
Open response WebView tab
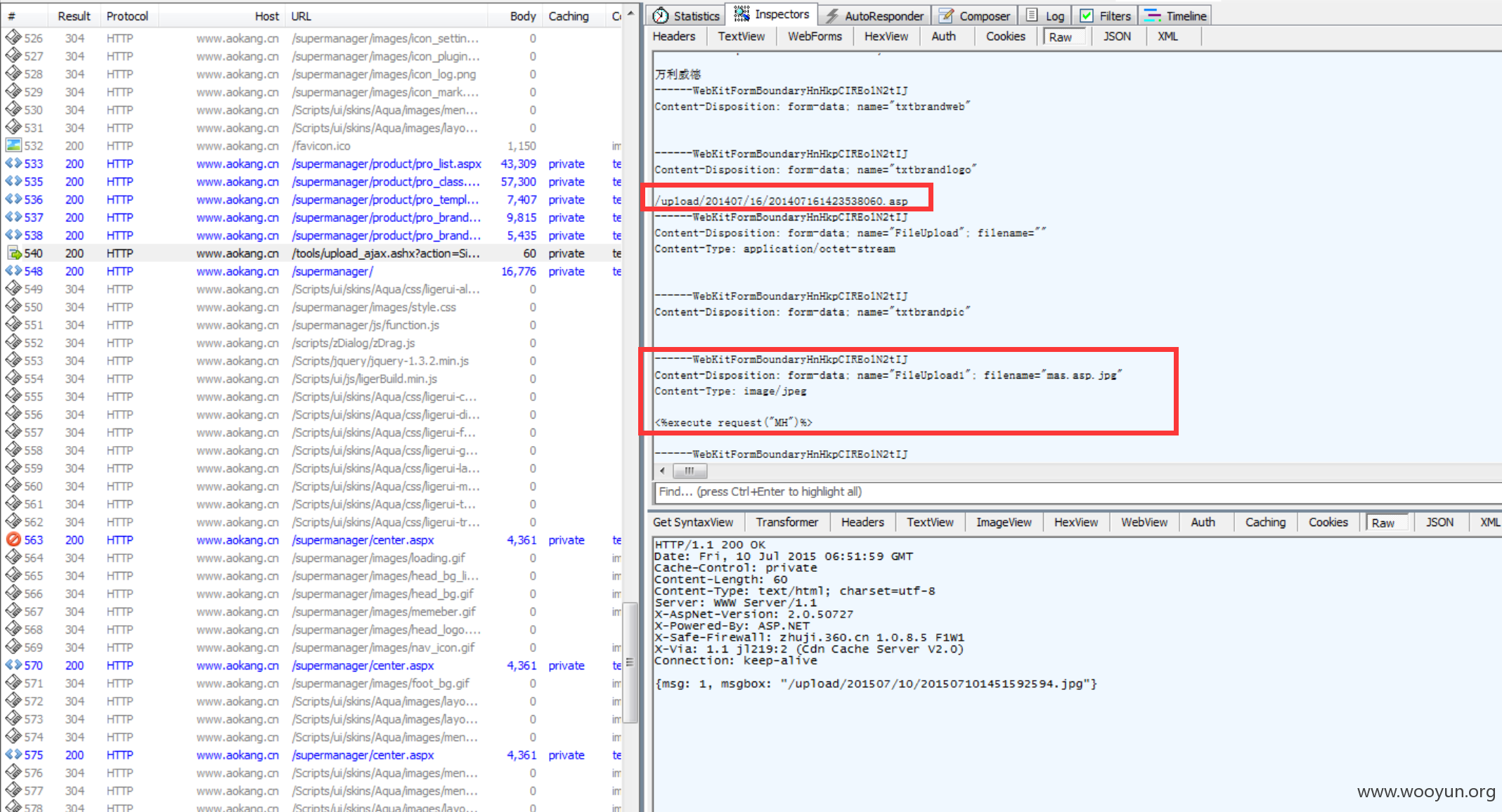coord(1144,522)
